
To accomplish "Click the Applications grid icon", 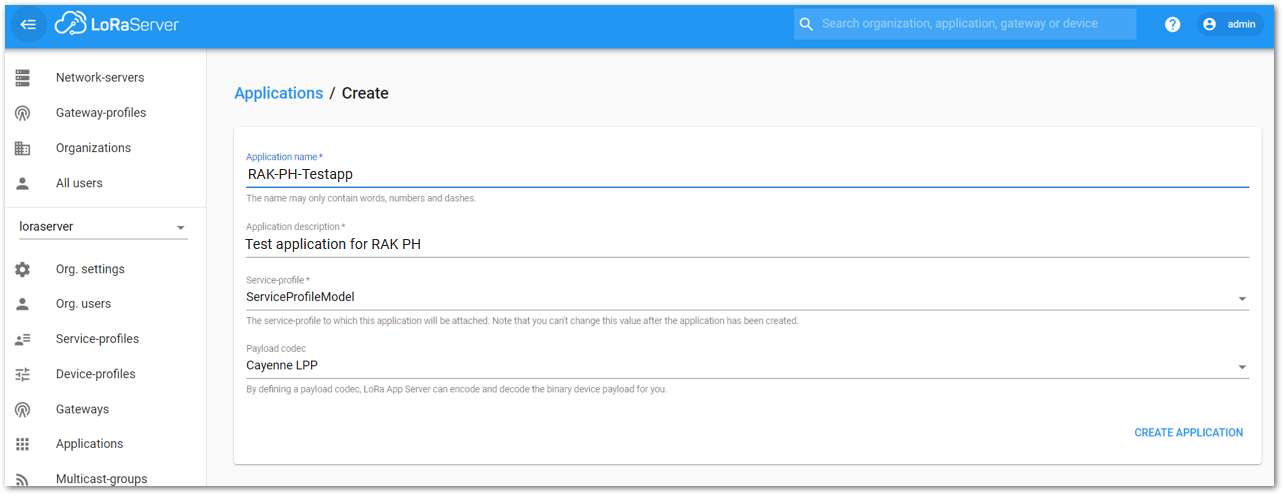I will coord(23,444).
